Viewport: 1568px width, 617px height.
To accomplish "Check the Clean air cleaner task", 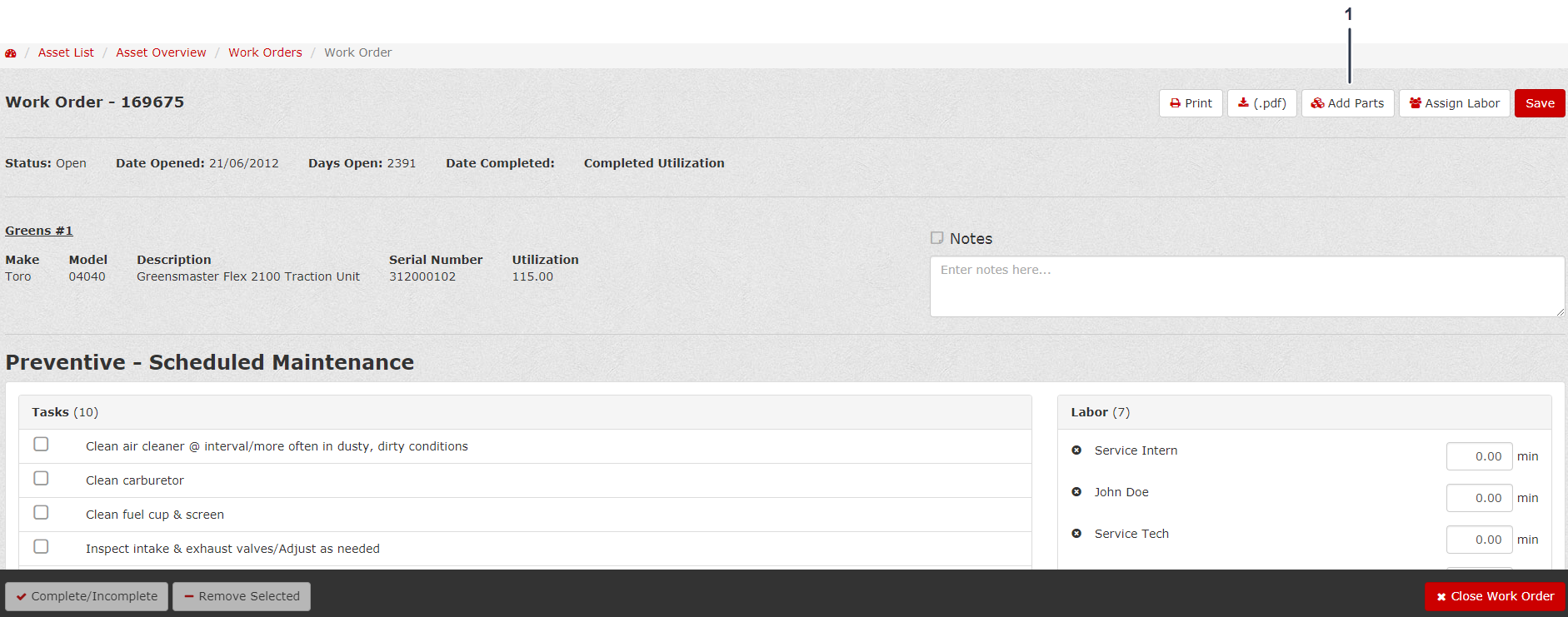I will (x=41, y=445).
